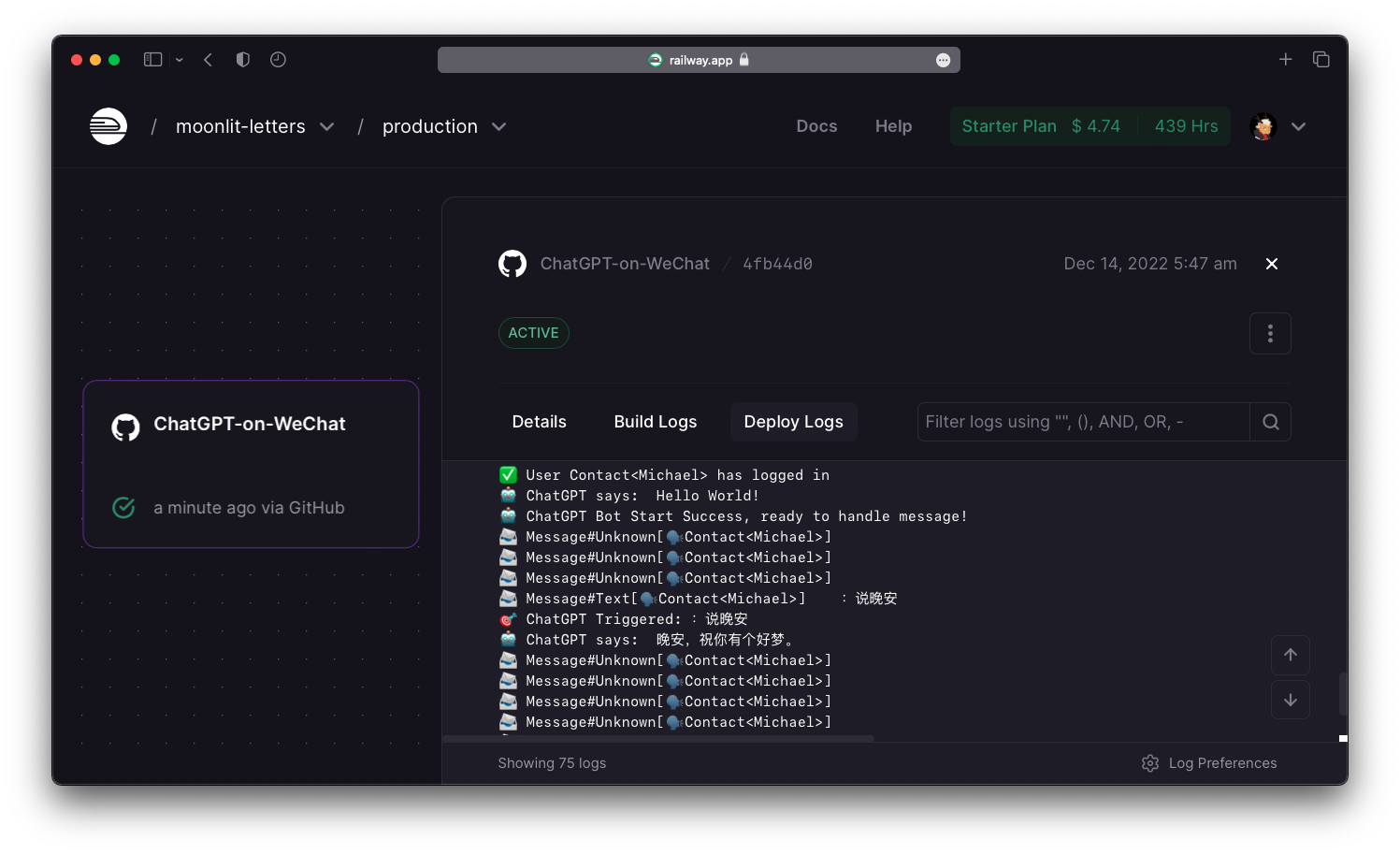The width and height of the screenshot is (1400, 854).
Task: Click the Message#Text log line
Action: click(698, 599)
